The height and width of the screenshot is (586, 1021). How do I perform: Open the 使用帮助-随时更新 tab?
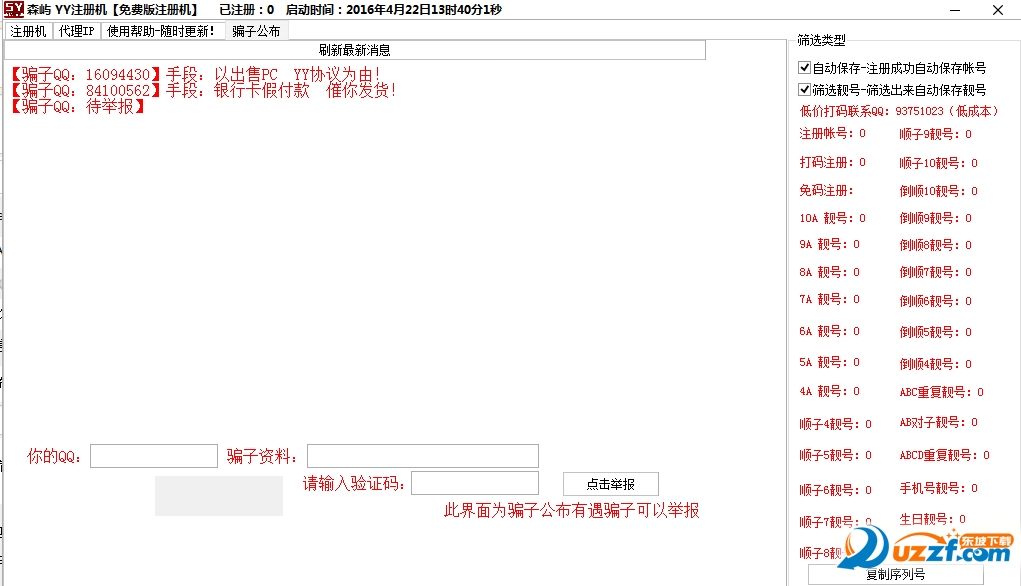(x=160, y=31)
